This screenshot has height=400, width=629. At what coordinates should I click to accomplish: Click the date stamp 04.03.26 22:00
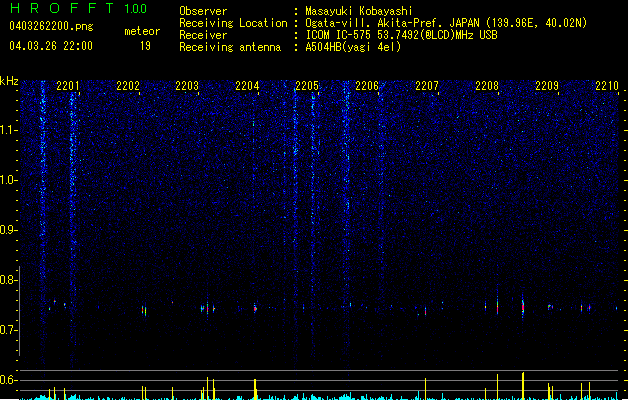[x=51, y=46]
